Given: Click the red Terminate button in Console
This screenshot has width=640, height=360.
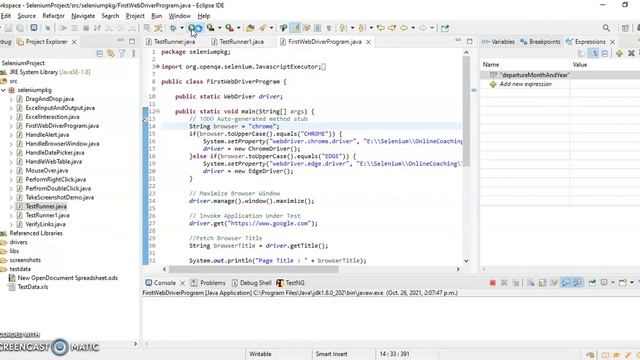Looking at the screenshot, I should tap(493, 282).
